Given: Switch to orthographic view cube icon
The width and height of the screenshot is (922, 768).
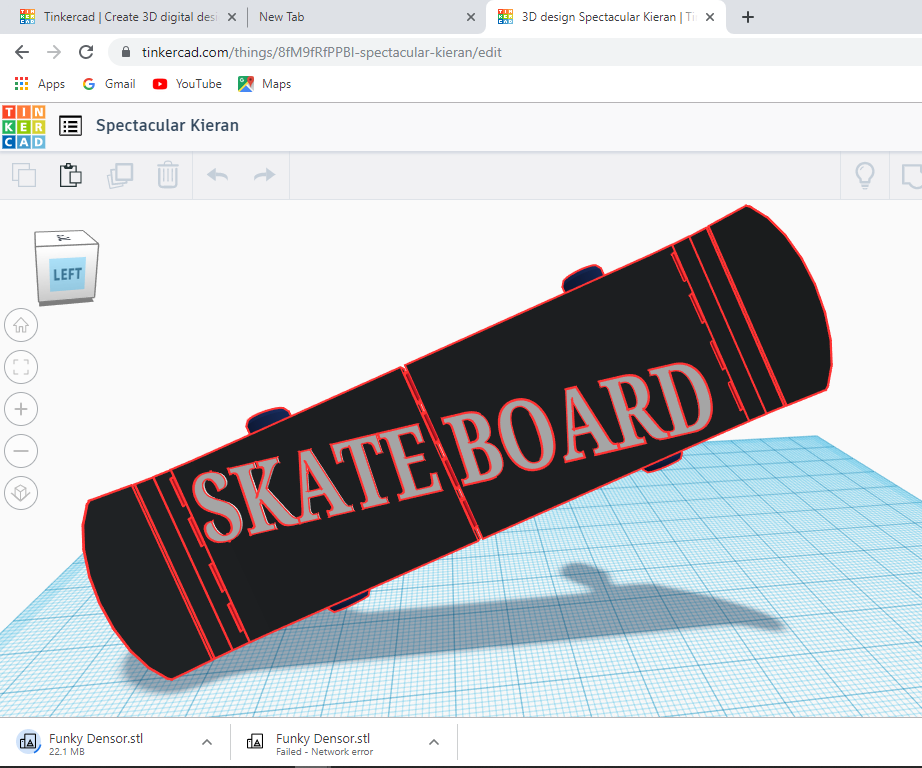Looking at the screenshot, I should coord(21,493).
